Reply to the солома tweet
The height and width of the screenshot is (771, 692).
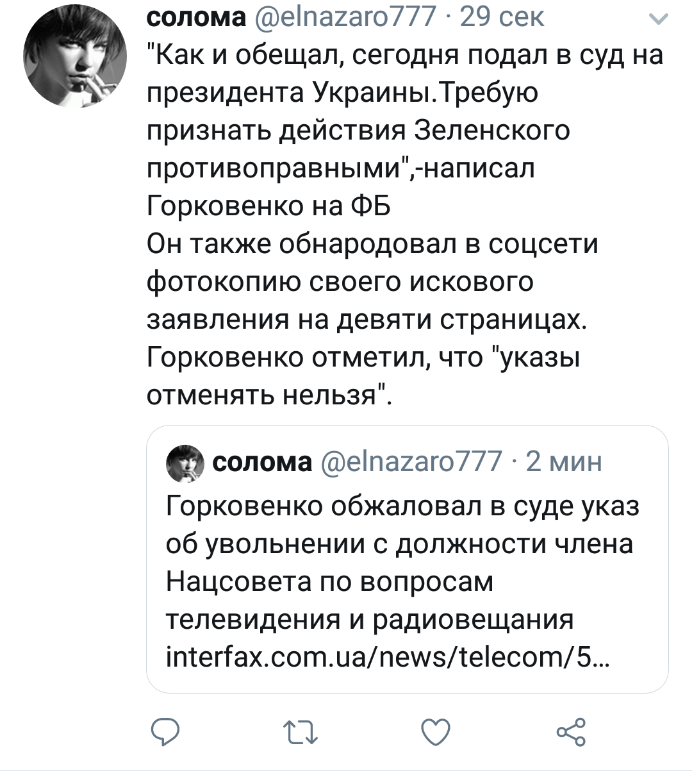point(163,734)
